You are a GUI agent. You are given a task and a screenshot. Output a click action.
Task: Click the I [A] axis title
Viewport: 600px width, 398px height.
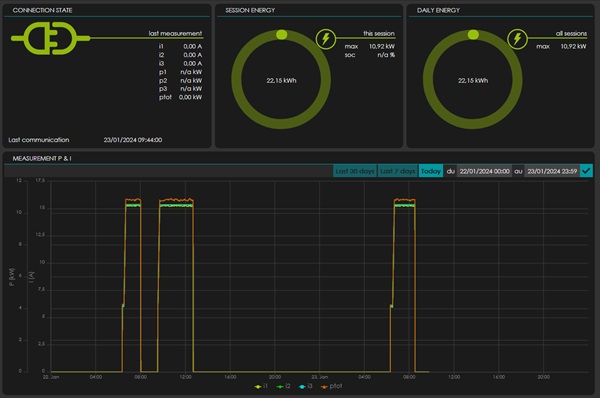click(x=31, y=277)
